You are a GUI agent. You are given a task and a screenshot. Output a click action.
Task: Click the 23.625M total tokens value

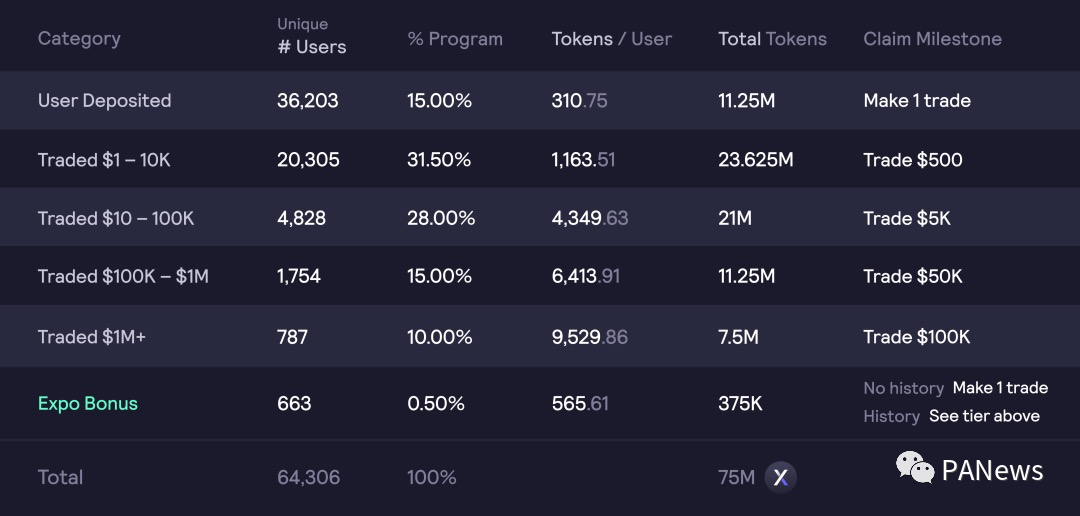click(x=756, y=160)
